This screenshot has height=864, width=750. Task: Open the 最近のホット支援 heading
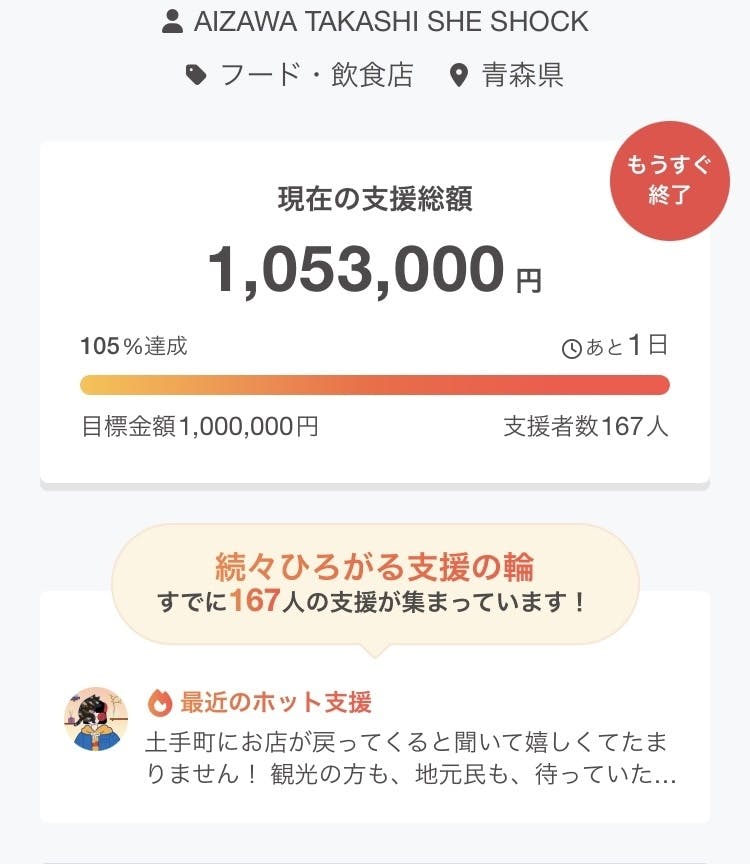pos(276,702)
